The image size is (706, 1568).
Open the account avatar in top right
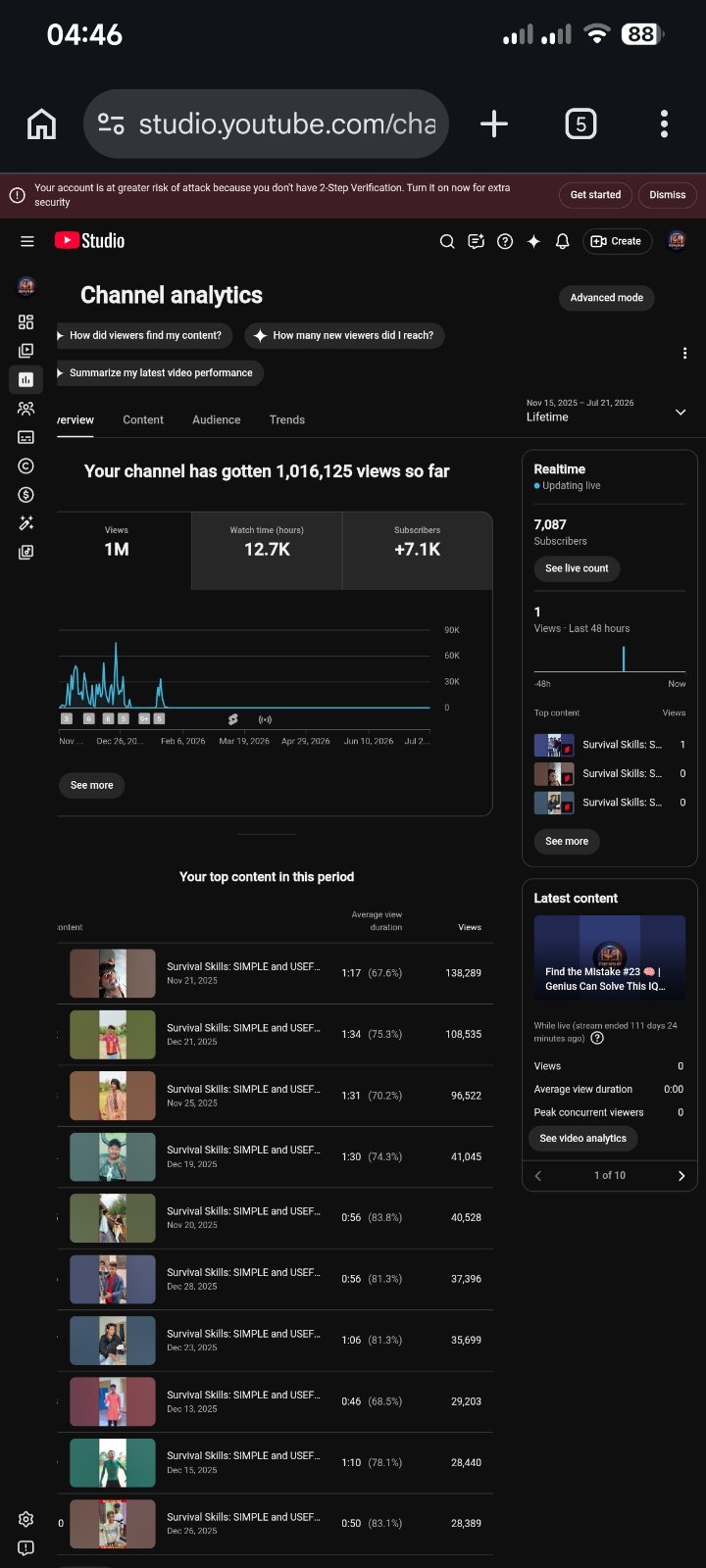pyautogui.click(x=677, y=241)
